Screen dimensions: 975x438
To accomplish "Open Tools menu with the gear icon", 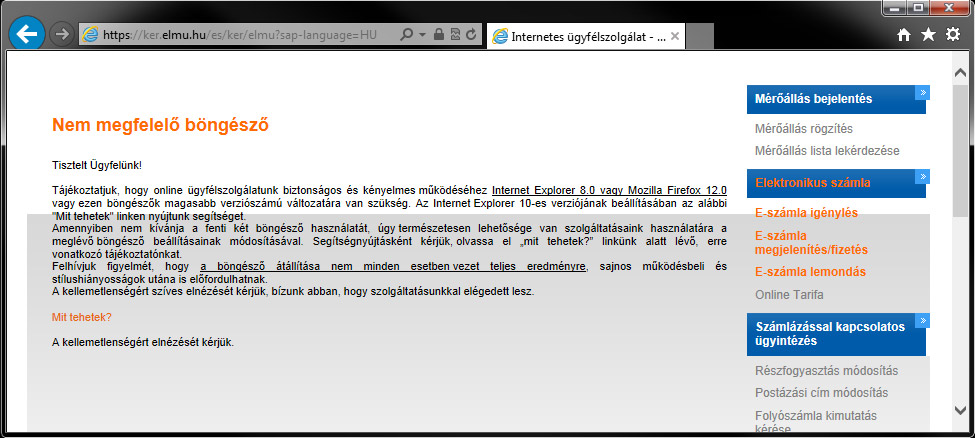I will pos(953,35).
